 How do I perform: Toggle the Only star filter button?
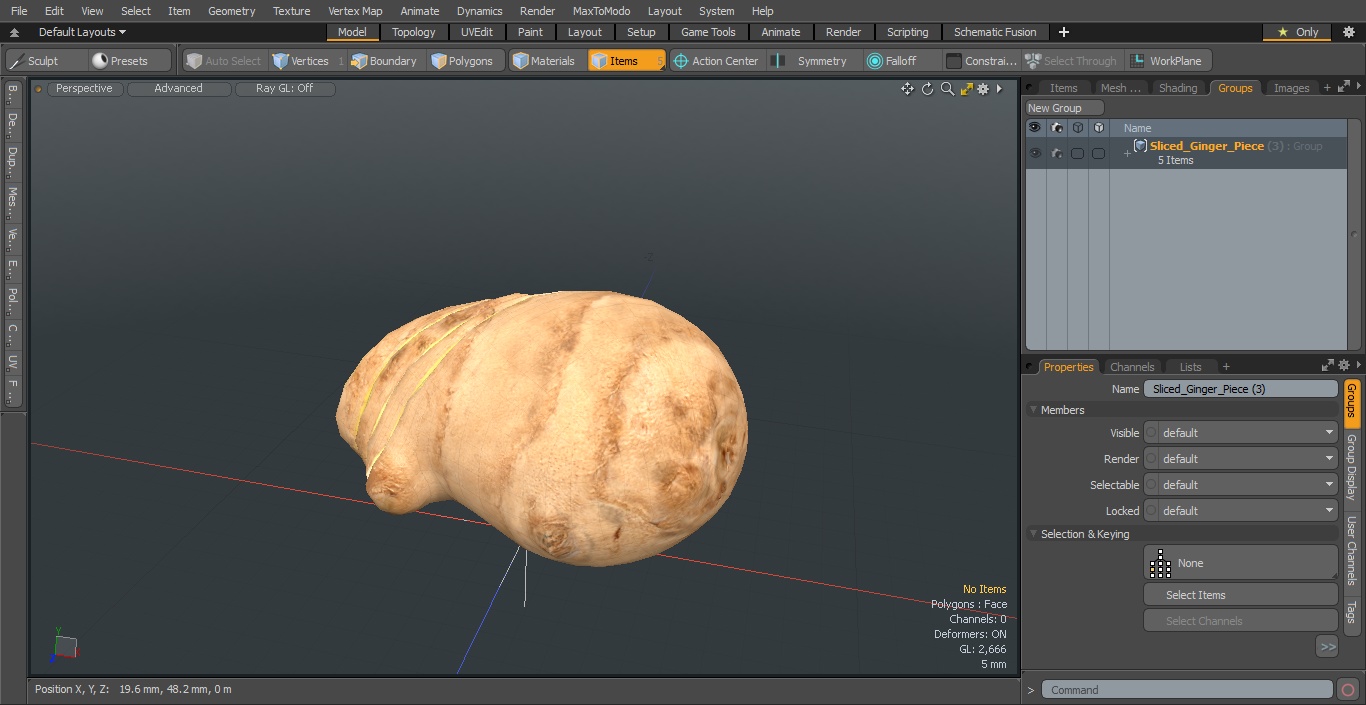point(1299,32)
